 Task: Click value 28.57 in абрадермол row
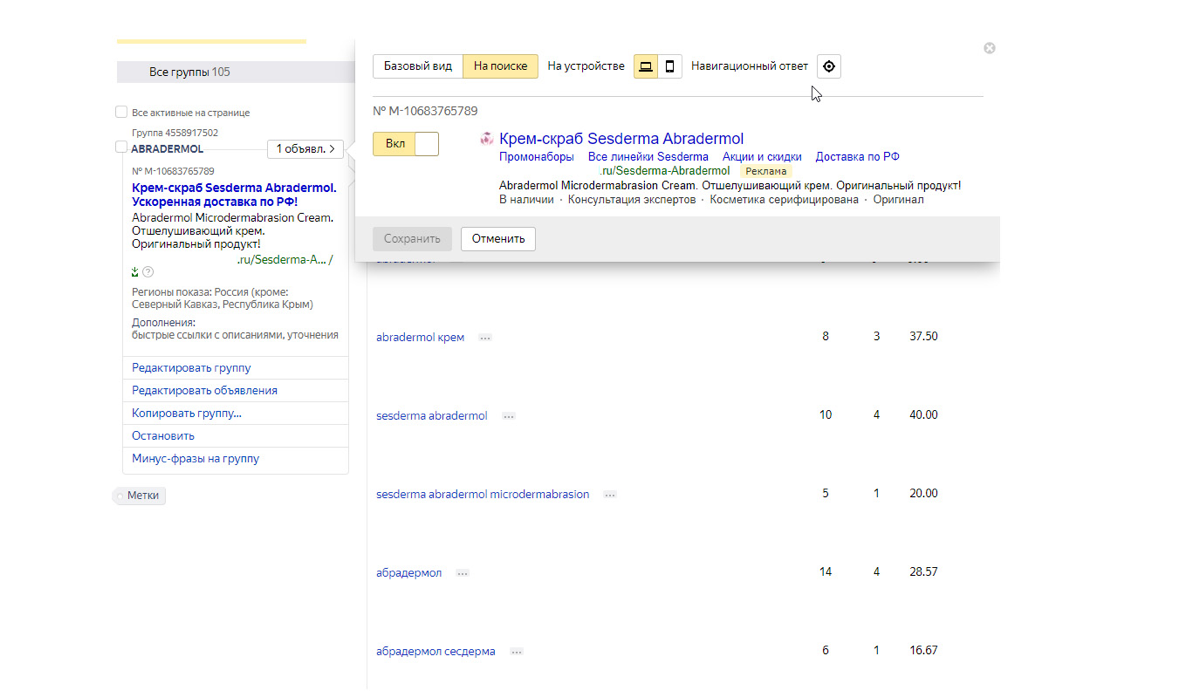[x=924, y=572]
